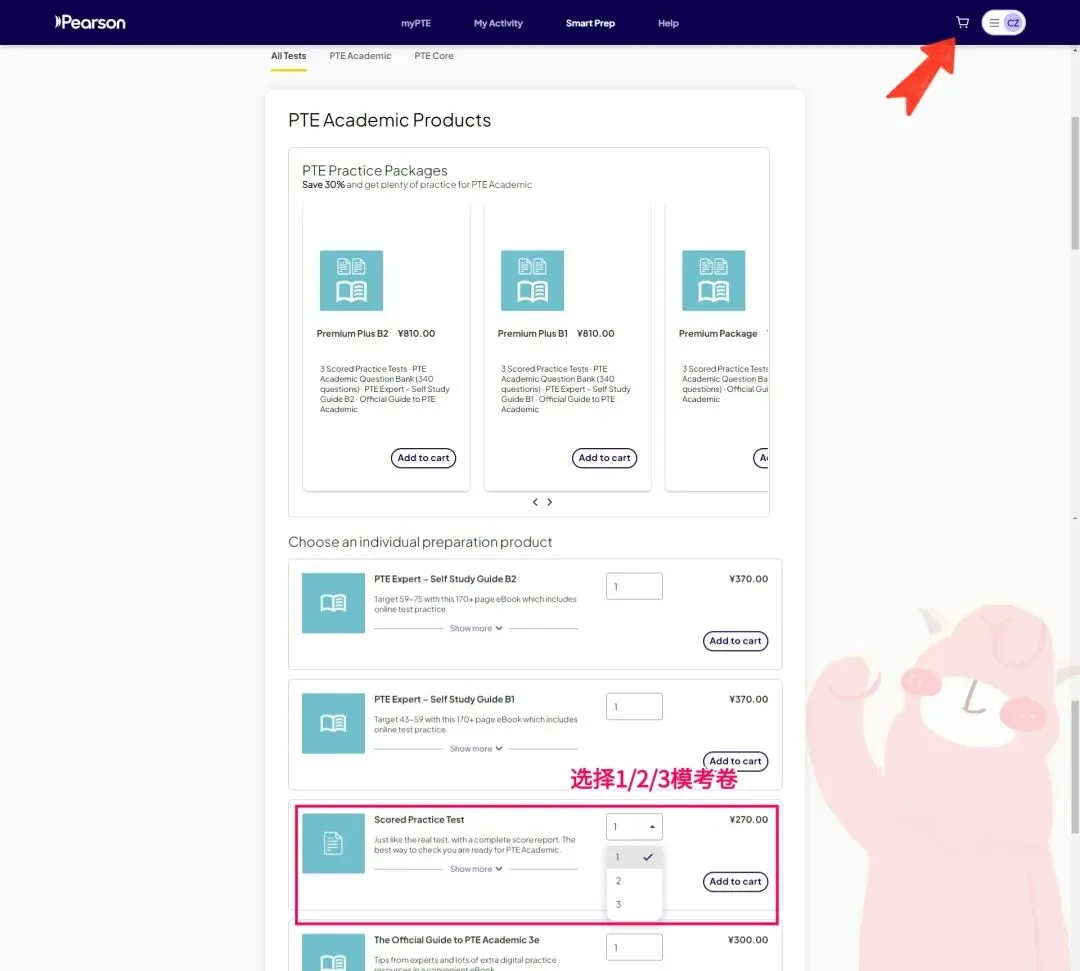Click the Self Study Guide B2 icon
Screen dimensions: 1080x971
pyautogui.click(x=333, y=603)
